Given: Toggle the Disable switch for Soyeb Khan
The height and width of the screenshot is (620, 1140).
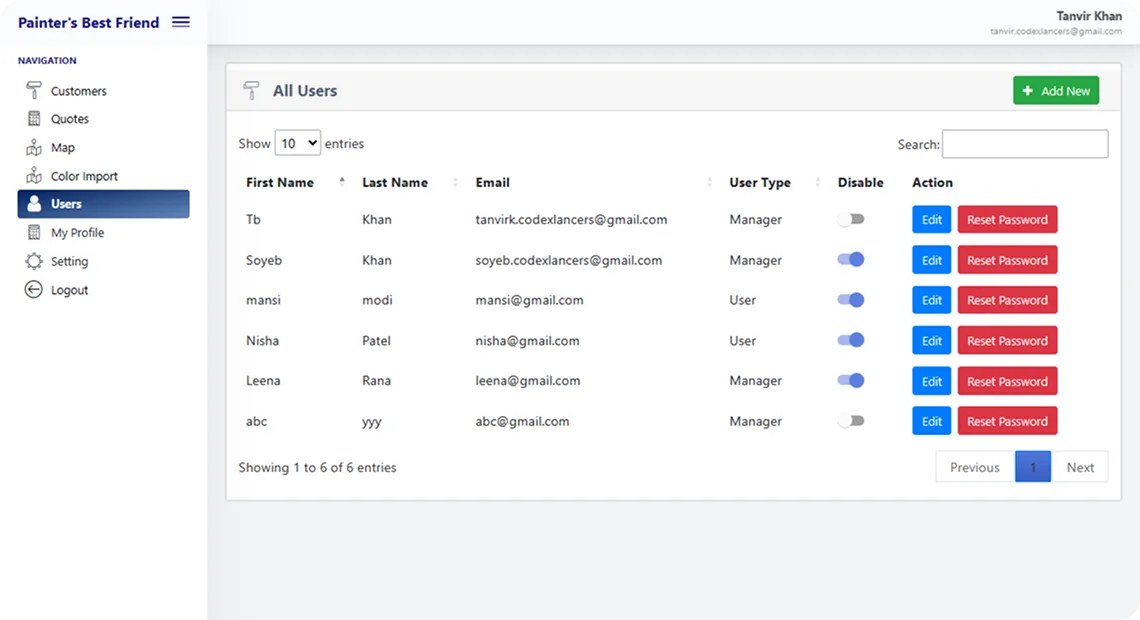Looking at the screenshot, I should coord(851,259).
